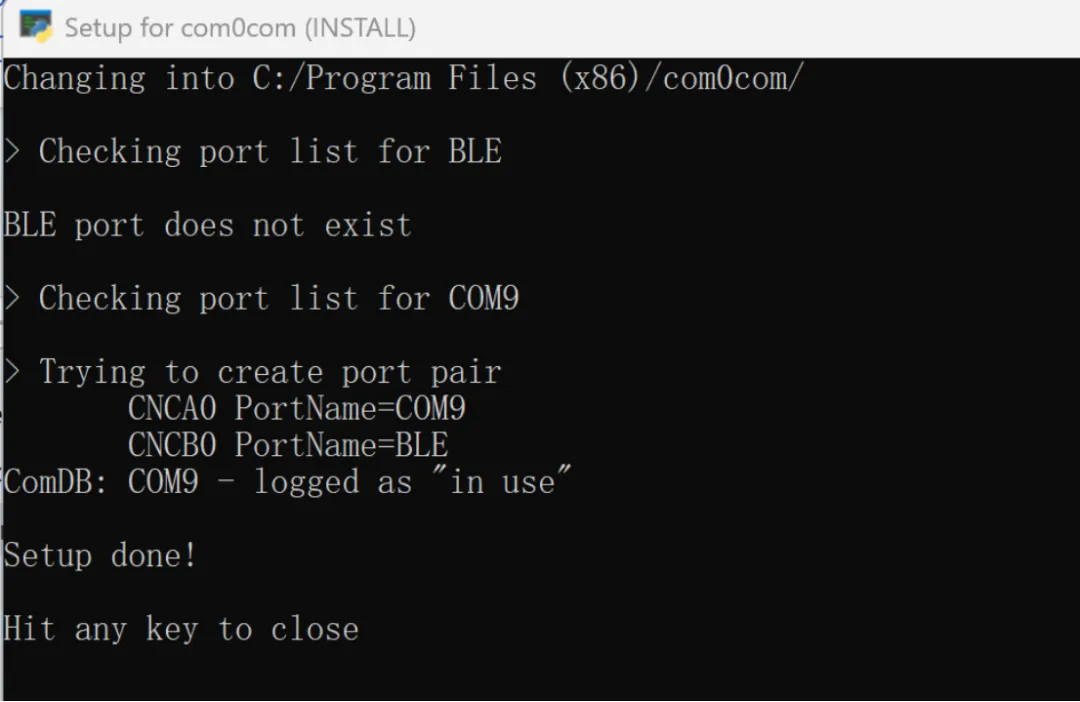Click the 'logged as' words in the ComDB line
The height and width of the screenshot is (702, 1080).
[x=333, y=482]
